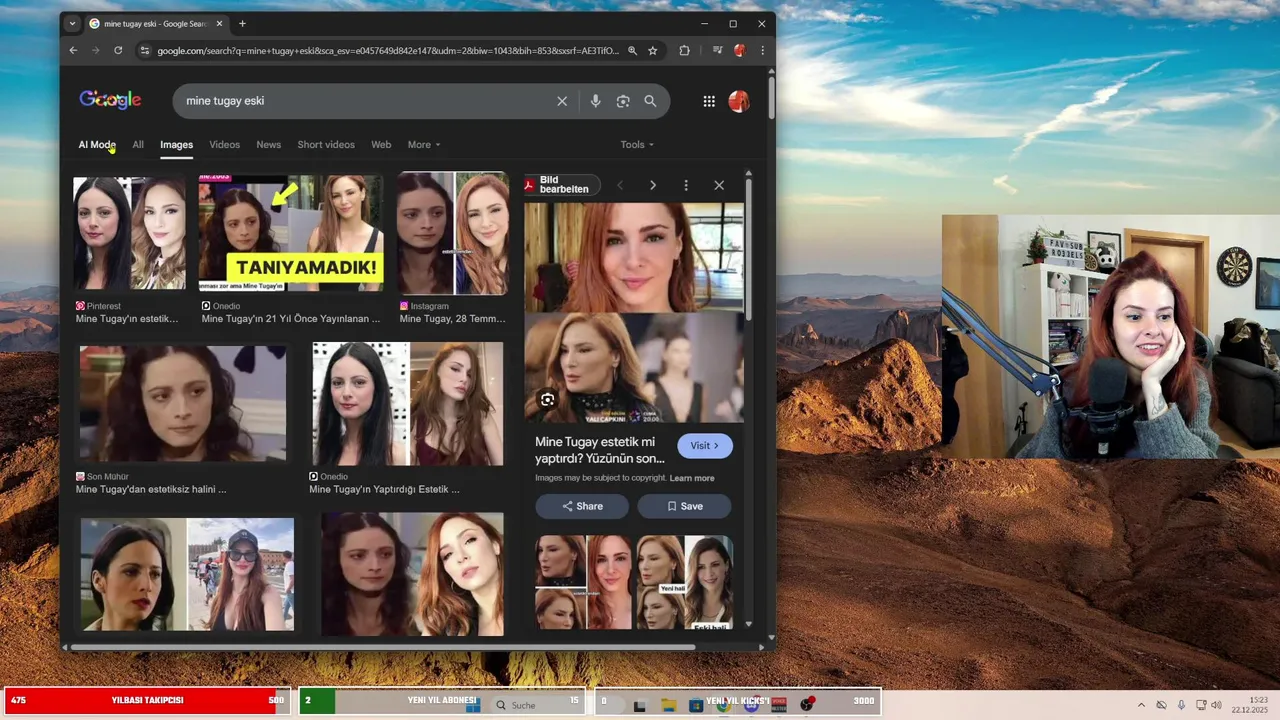Viewport: 1280px width, 720px height.
Task: Open the volume icon in the system tray
Action: coord(1216,705)
